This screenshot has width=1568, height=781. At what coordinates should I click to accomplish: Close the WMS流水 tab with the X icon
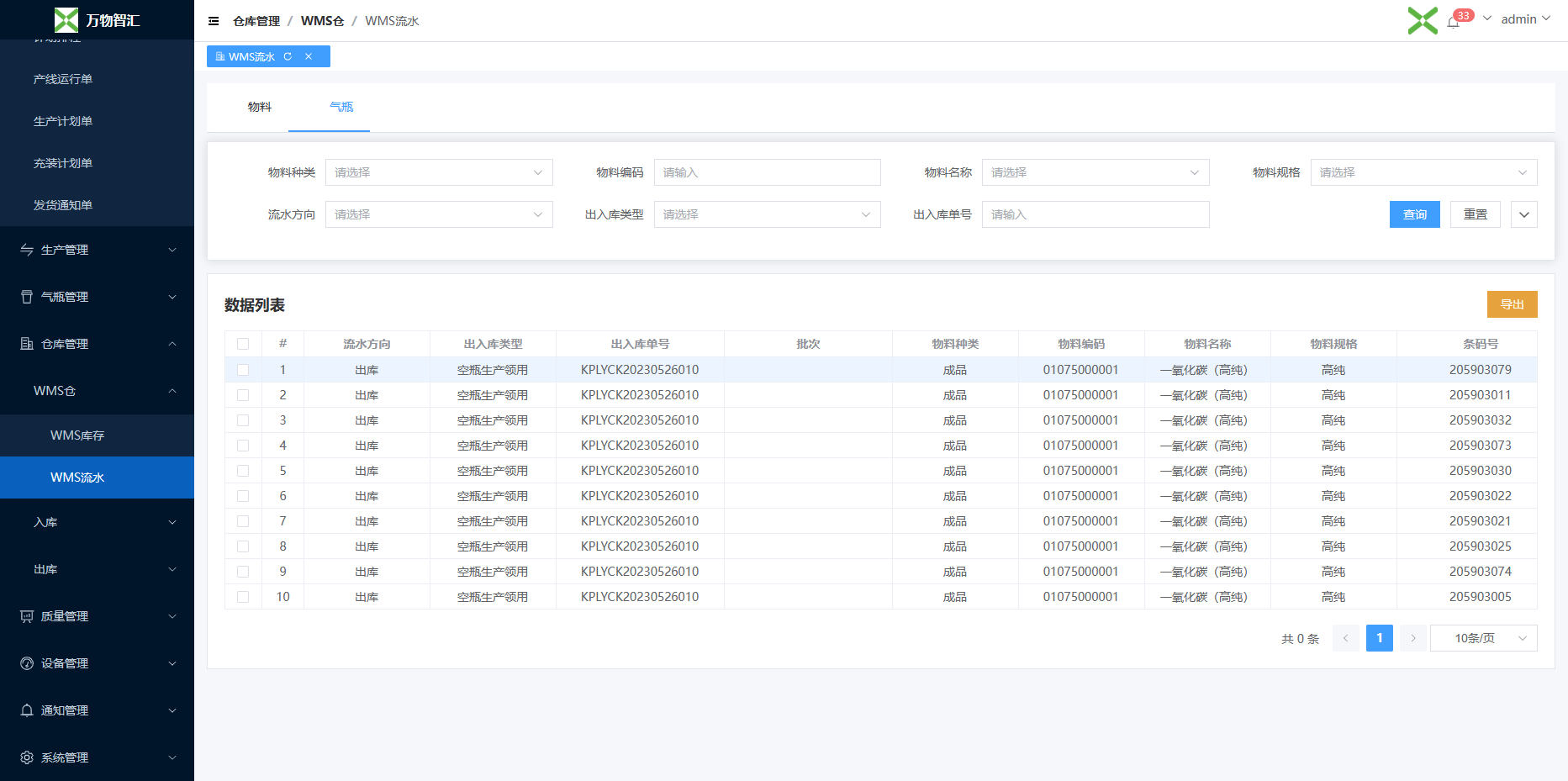[x=309, y=56]
